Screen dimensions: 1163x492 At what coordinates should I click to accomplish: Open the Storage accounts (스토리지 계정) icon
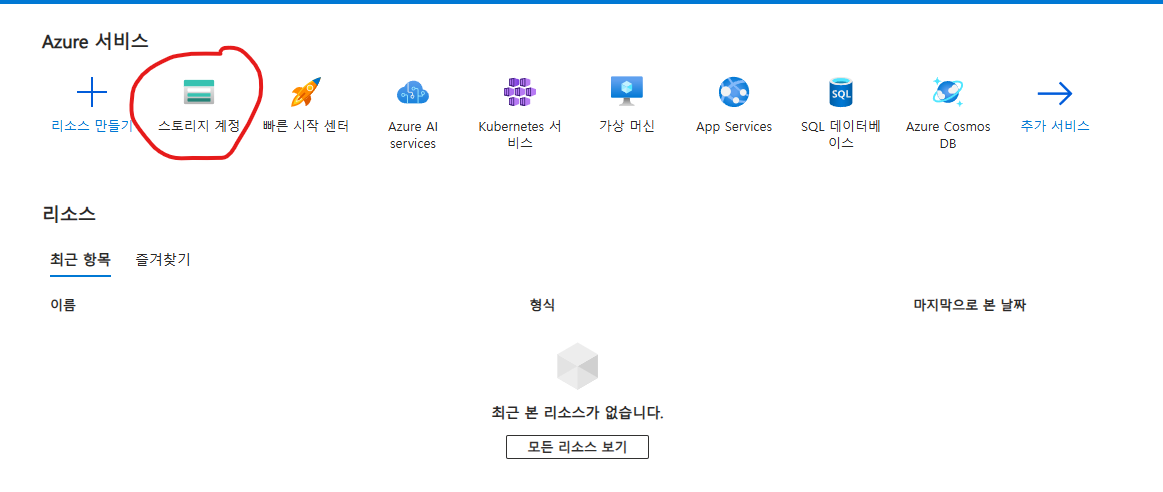tap(199, 93)
